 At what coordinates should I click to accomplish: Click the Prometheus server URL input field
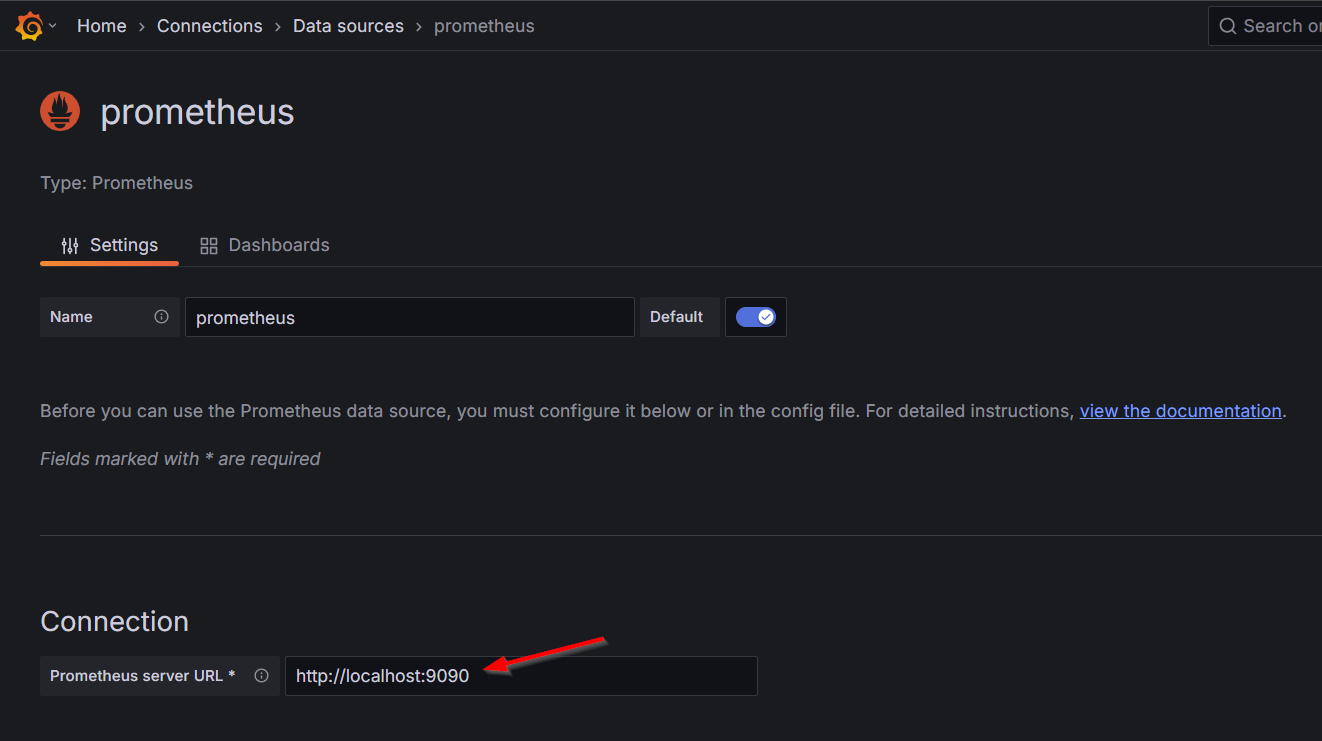point(520,675)
